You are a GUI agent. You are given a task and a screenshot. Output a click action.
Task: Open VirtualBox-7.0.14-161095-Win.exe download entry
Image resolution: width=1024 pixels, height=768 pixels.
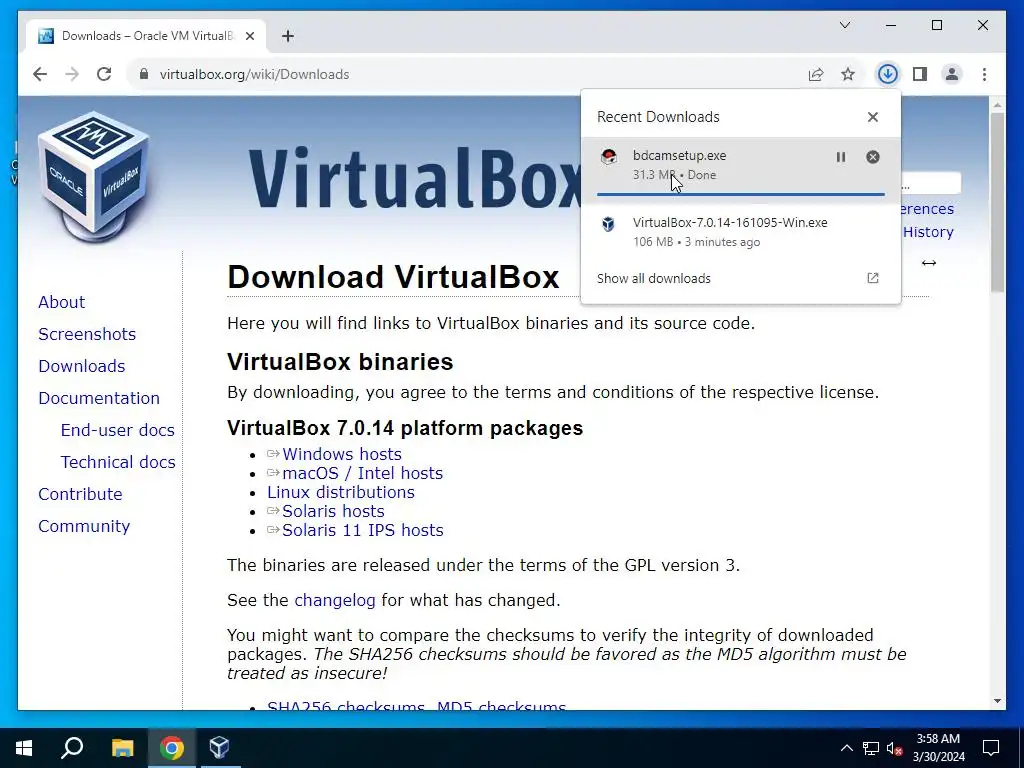point(741,232)
